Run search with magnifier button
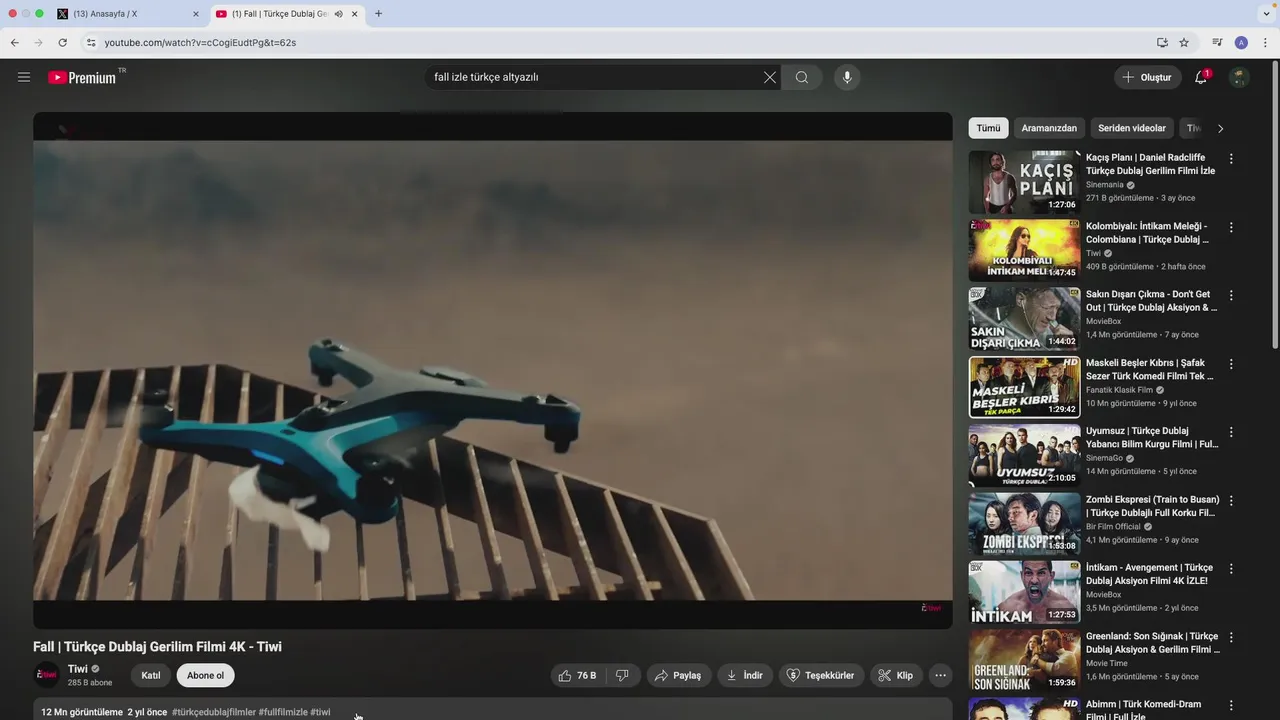The height and width of the screenshot is (720, 1280). click(x=802, y=77)
